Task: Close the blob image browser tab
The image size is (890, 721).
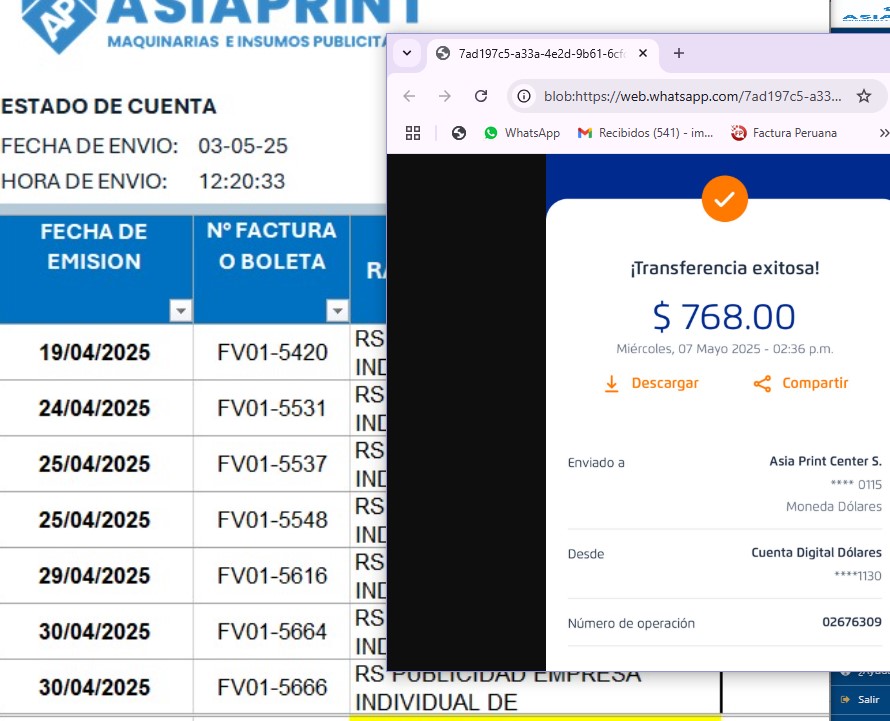Action: 643,53
